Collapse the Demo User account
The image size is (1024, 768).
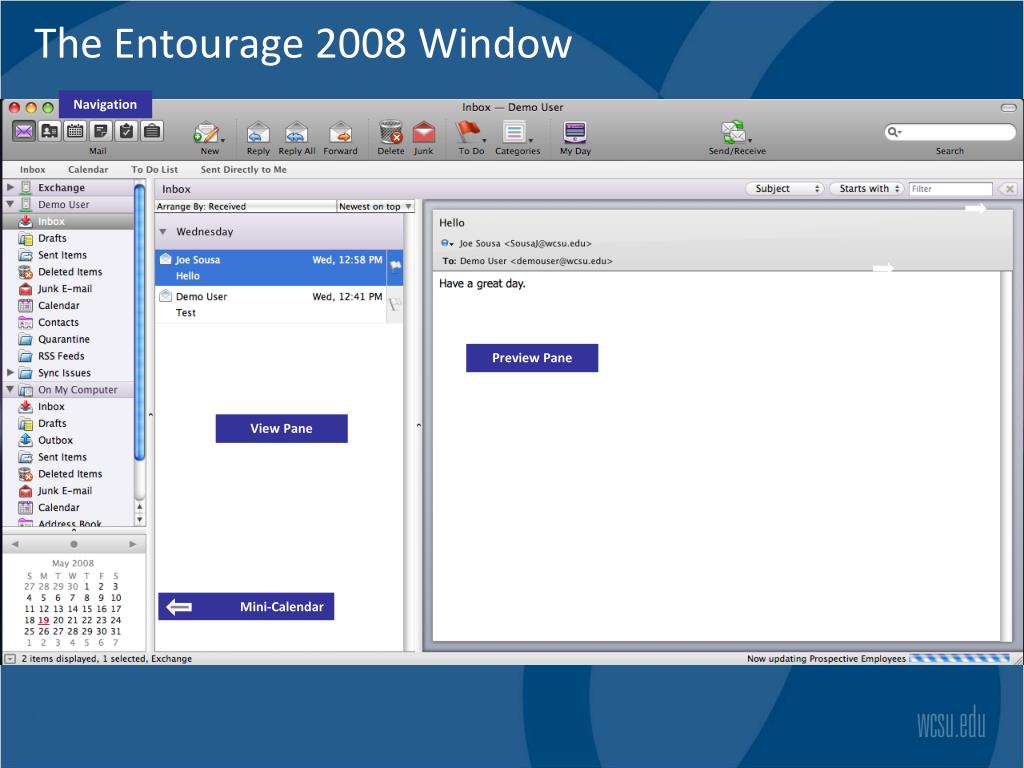10,204
